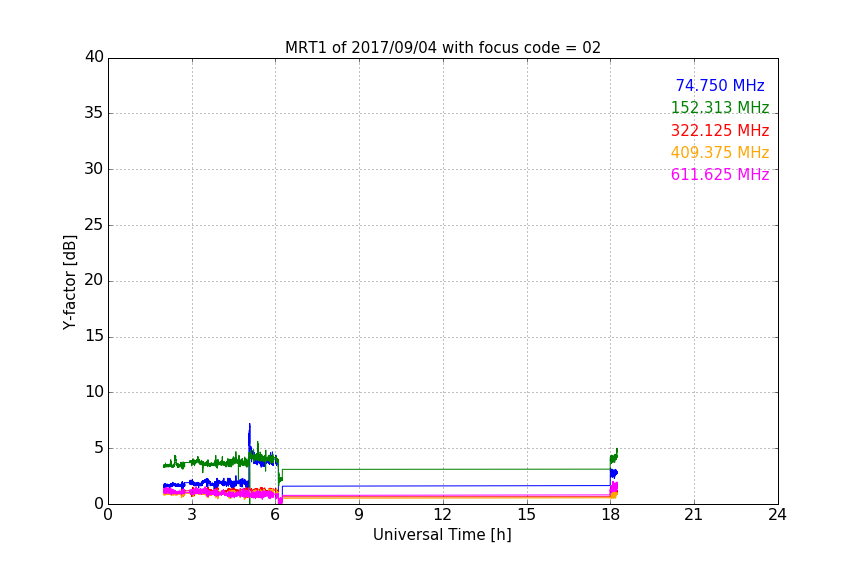Click the y-axis tick label 30

[94, 169]
